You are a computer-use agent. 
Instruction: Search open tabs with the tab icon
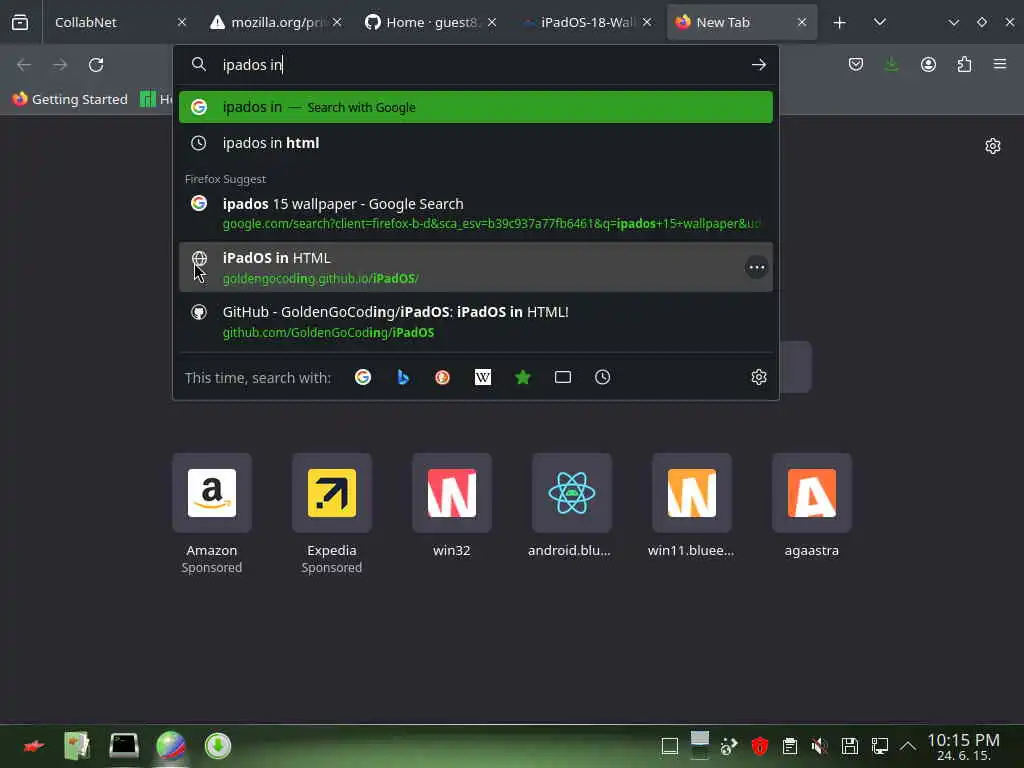coord(562,377)
